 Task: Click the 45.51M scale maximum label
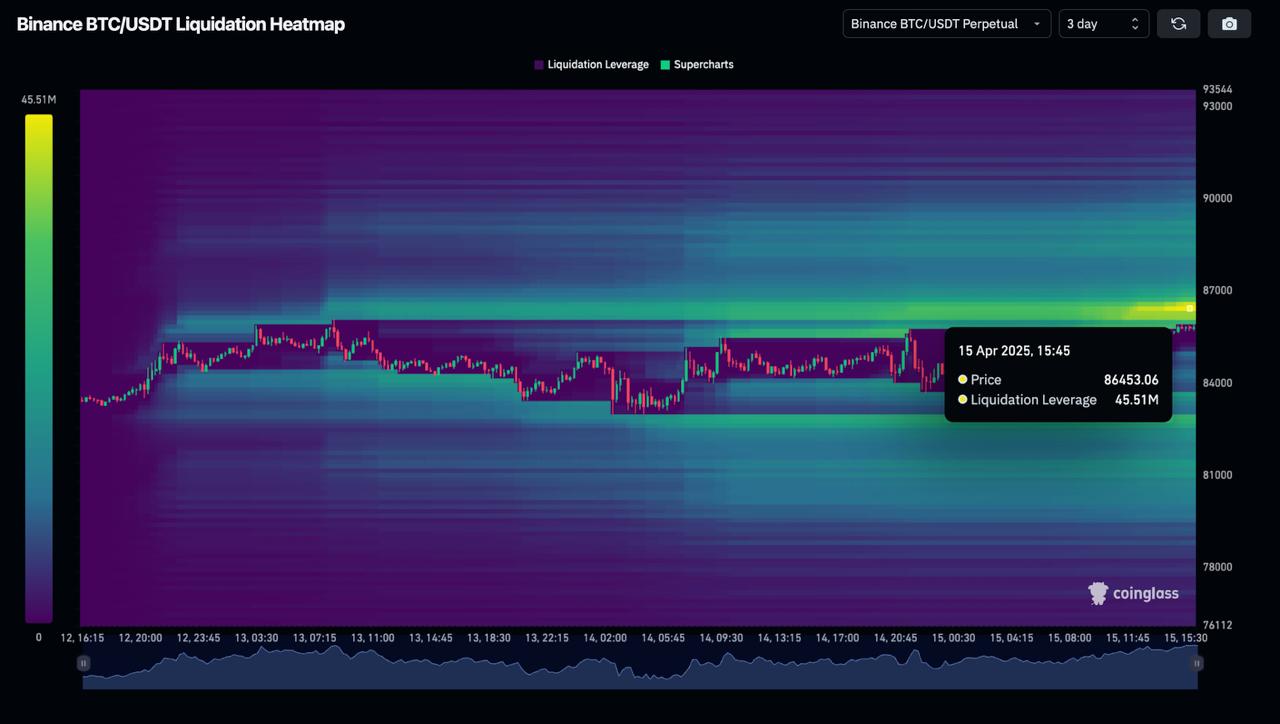(39, 100)
